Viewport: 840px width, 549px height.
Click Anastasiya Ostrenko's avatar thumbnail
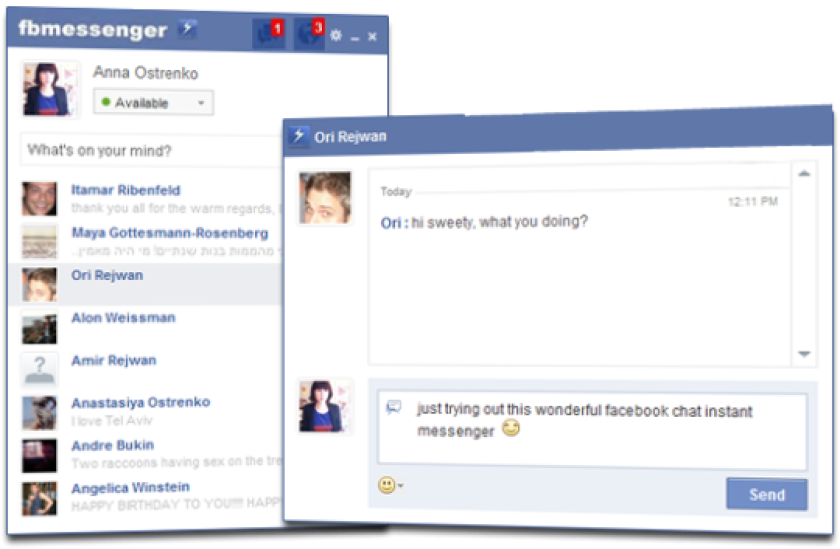pyautogui.click(x=39, y=412)
